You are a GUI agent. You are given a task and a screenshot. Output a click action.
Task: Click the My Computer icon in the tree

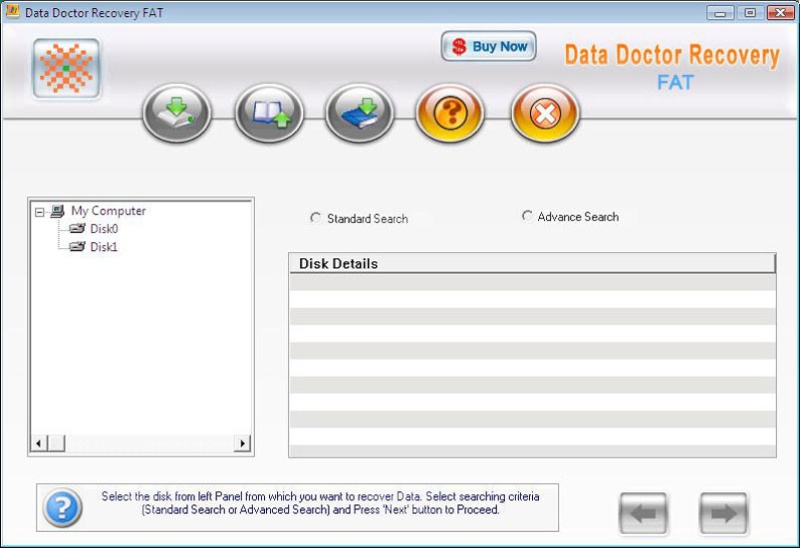point(57,211)
